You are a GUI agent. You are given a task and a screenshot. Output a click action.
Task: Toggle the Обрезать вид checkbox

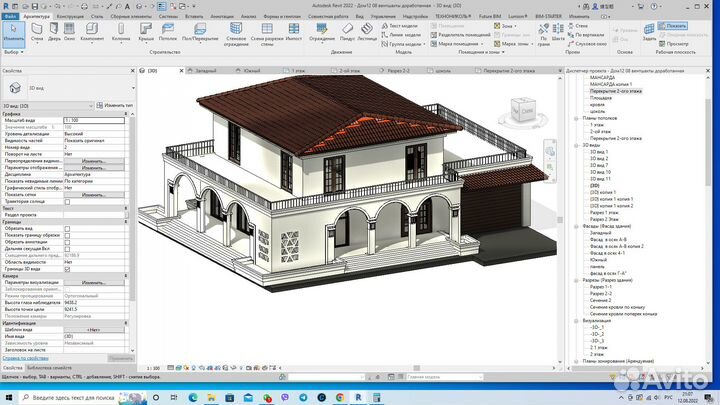pyautogui.click(x=67, y=229)
